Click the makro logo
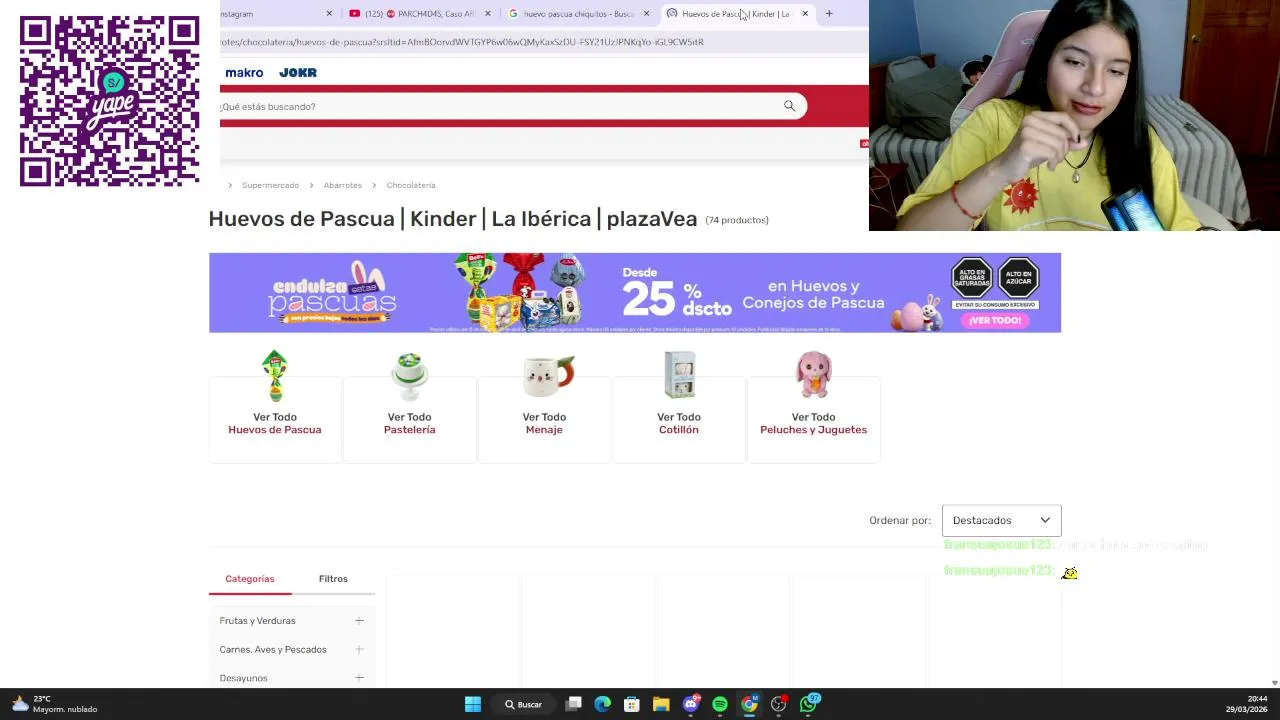This screenshot has height=720, width=1280. (244, 73)
